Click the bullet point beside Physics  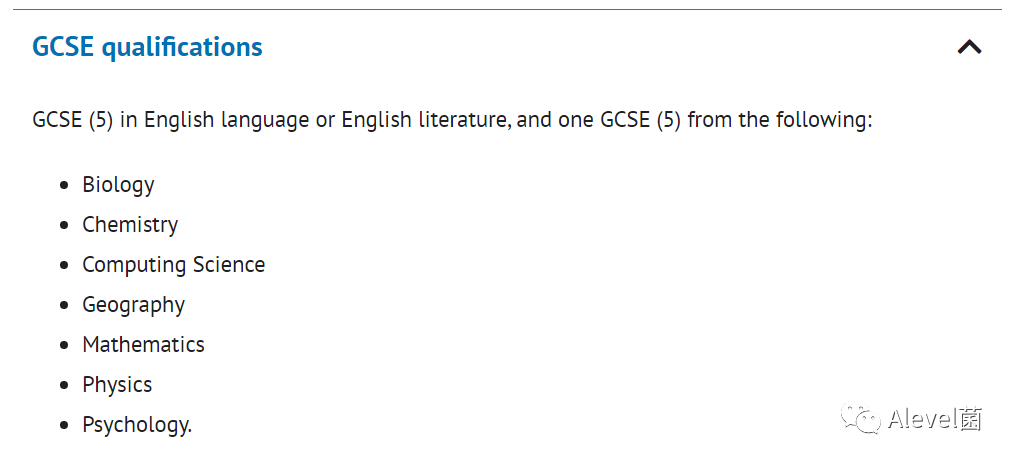coord(63,386)
